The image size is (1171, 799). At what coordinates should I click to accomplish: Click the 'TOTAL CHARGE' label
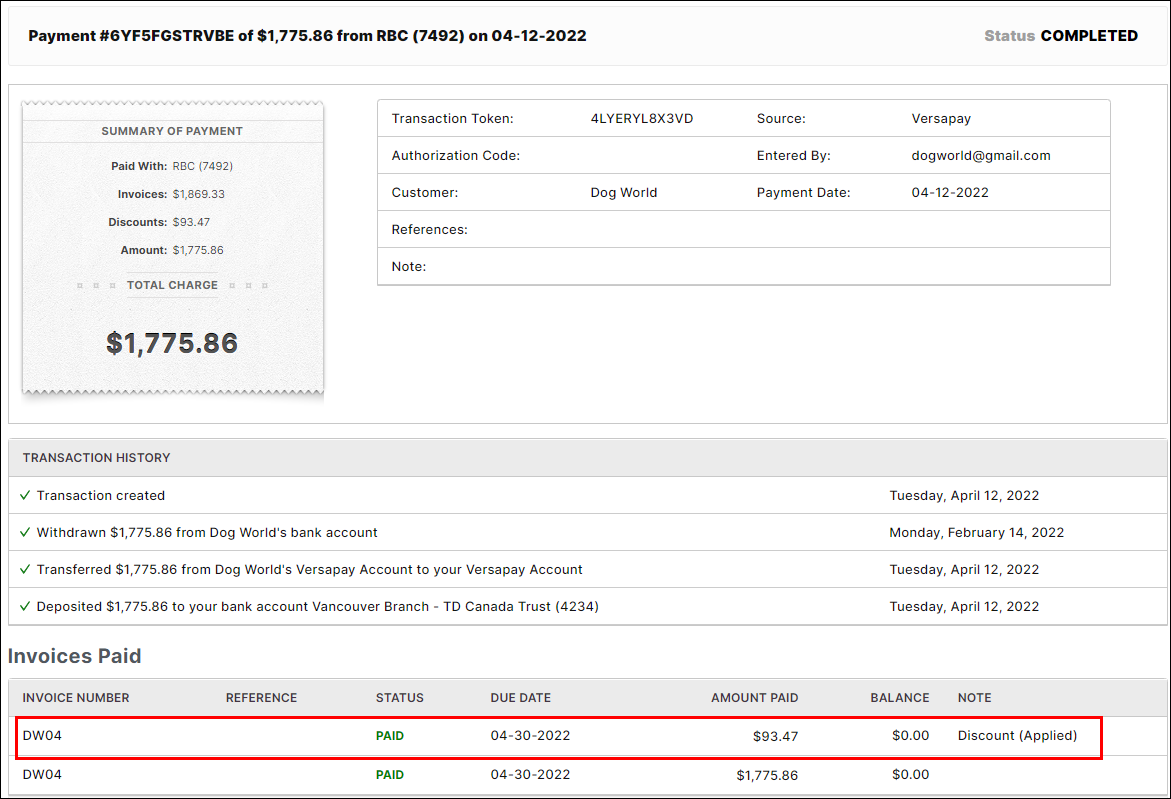[173, 285]
